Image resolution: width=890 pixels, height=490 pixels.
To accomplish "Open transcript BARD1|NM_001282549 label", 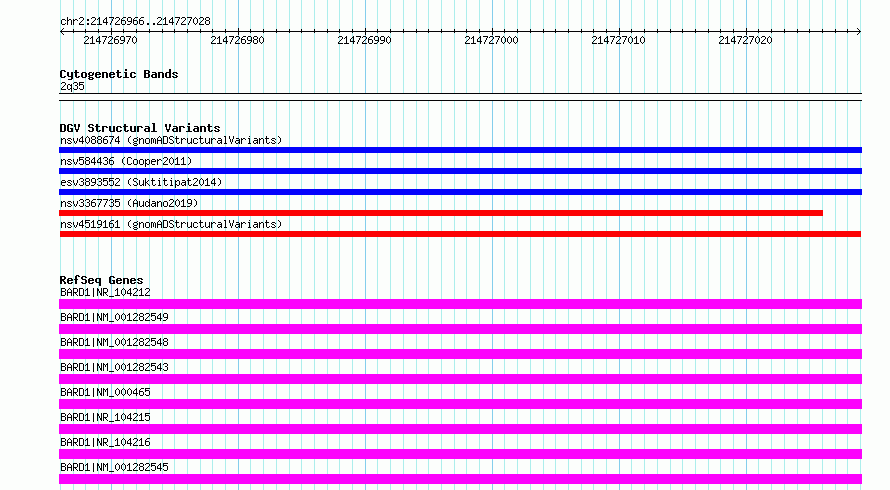I will coord(114,317).
